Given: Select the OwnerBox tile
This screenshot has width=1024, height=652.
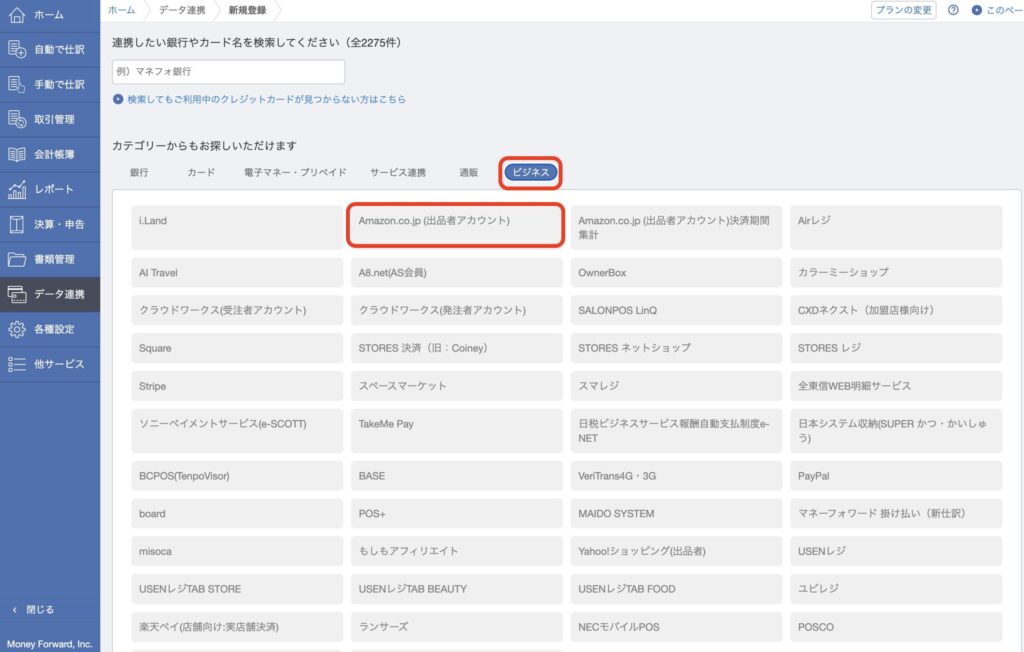Looking at the screenshot, I should [x=676, y=272].
